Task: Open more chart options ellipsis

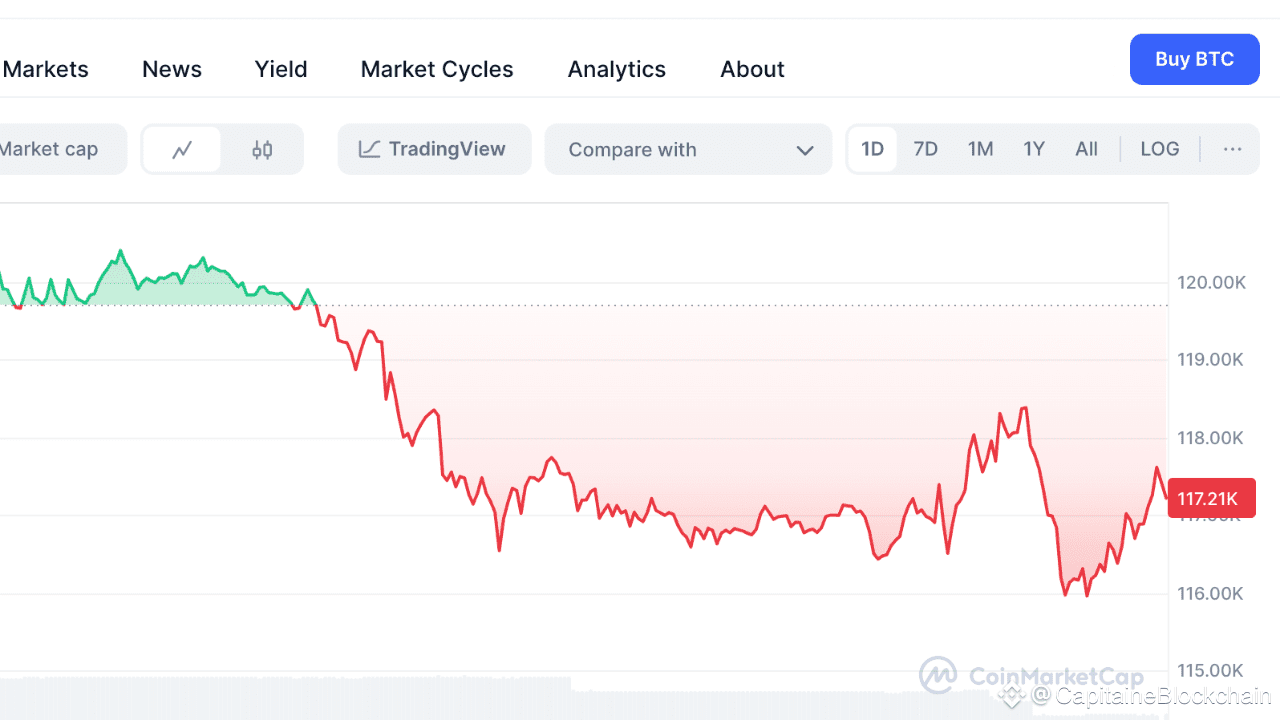Action: coord(1232,150)
